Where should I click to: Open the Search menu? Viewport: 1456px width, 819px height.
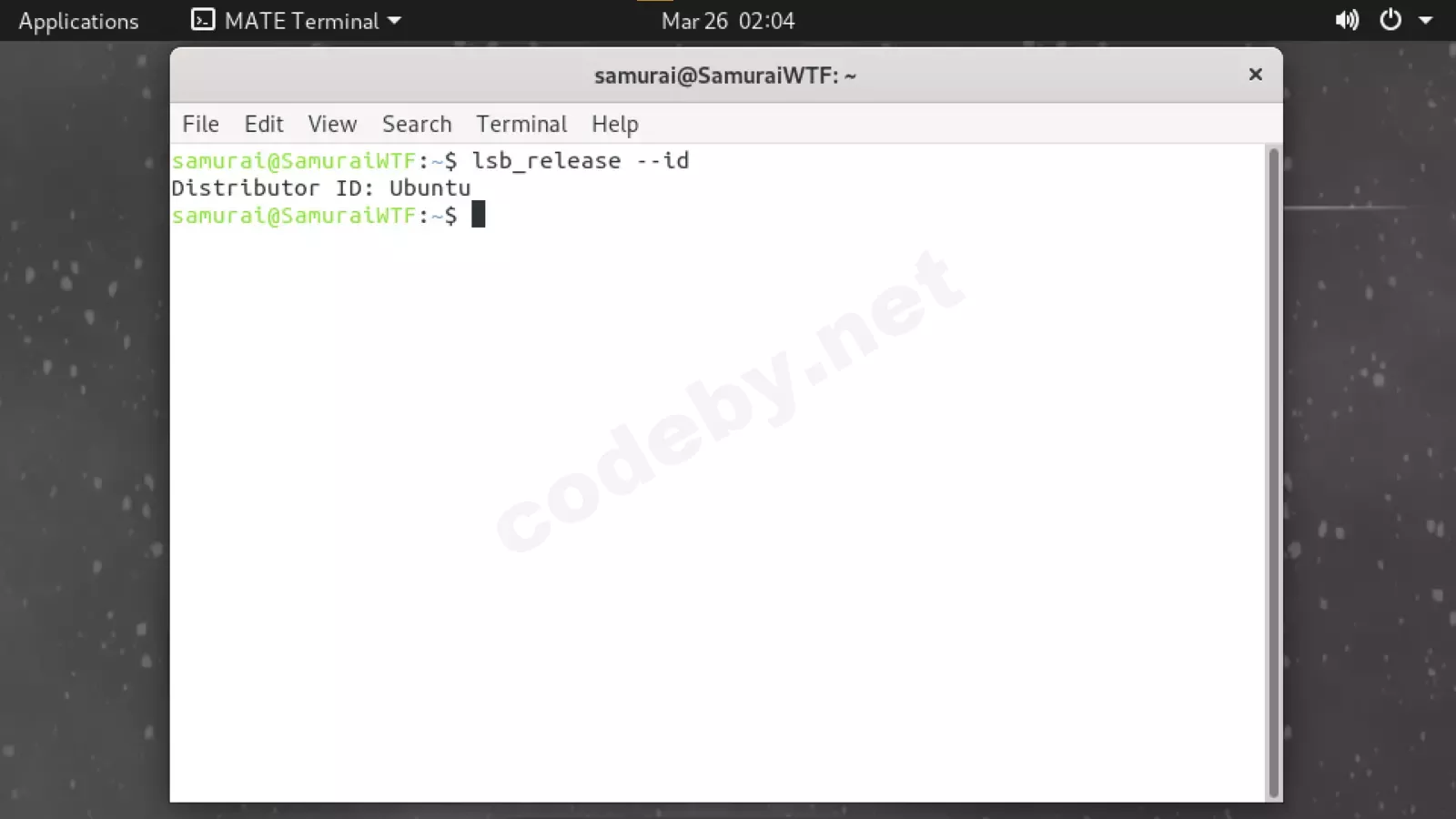[x=417, y=124]
